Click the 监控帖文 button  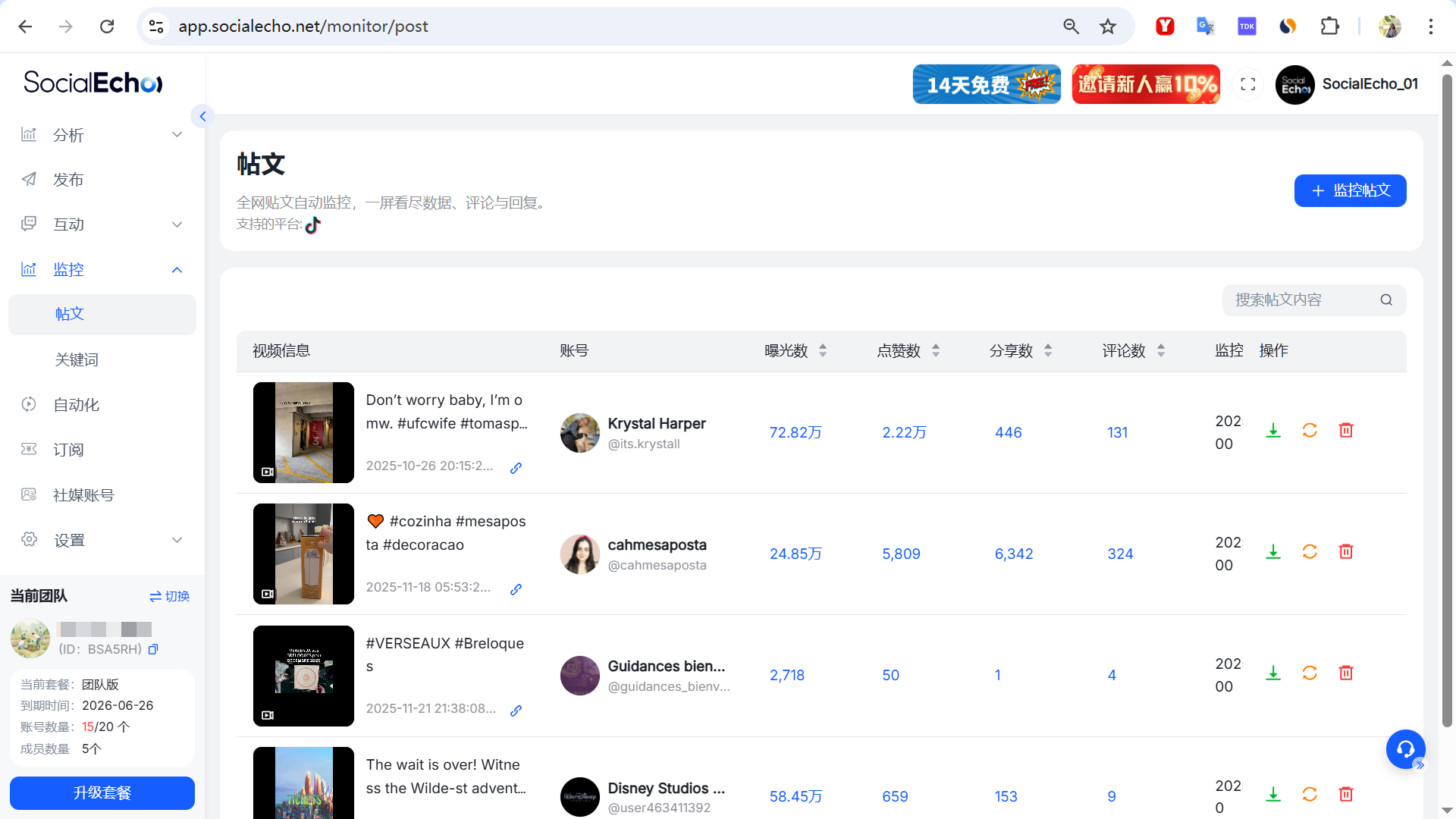point(1350,190)
